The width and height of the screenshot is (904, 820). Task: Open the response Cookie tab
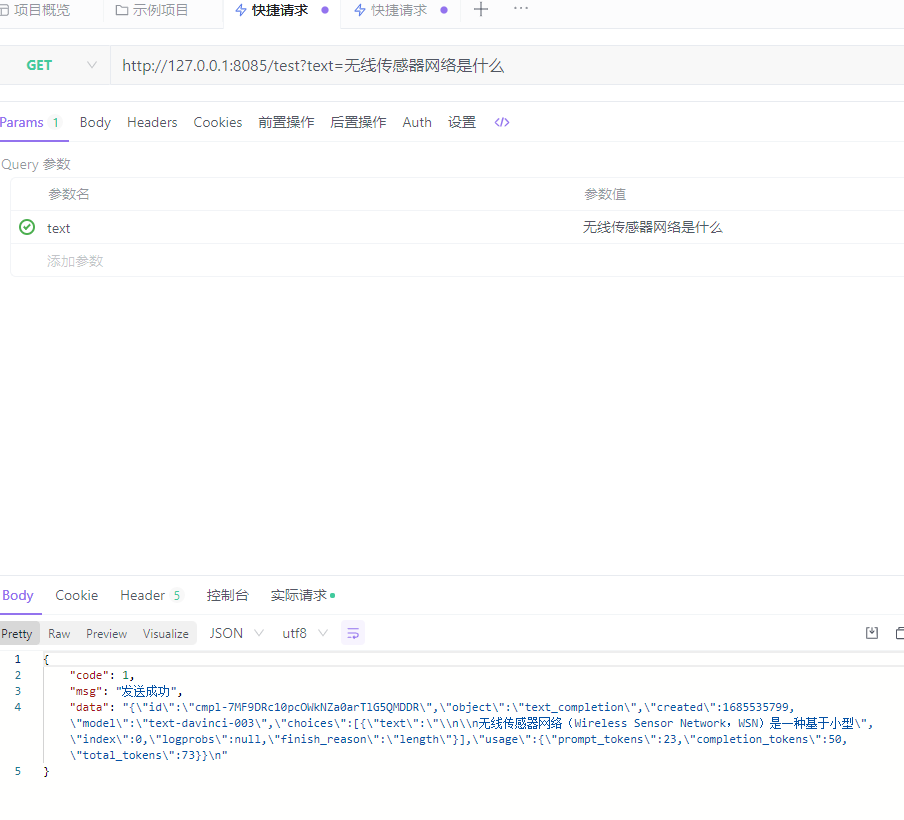pyautogui.click(x=77, y=595)
